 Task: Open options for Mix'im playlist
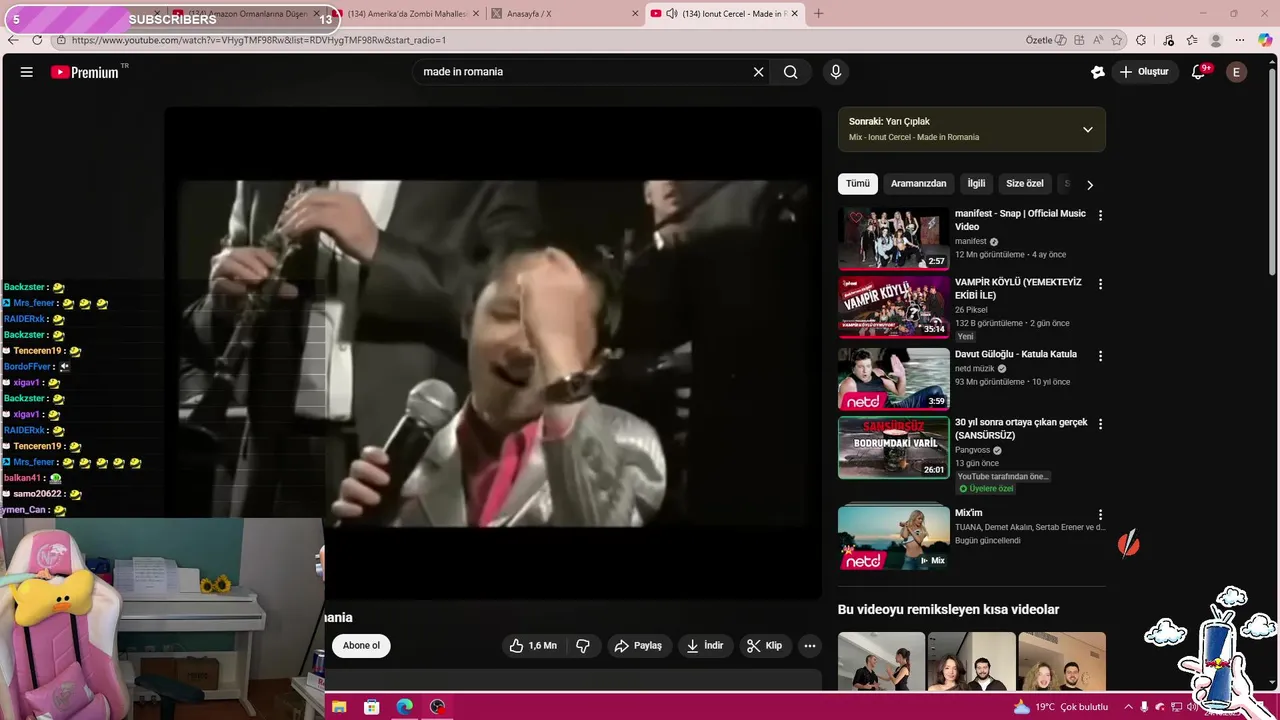[1100, 514]
